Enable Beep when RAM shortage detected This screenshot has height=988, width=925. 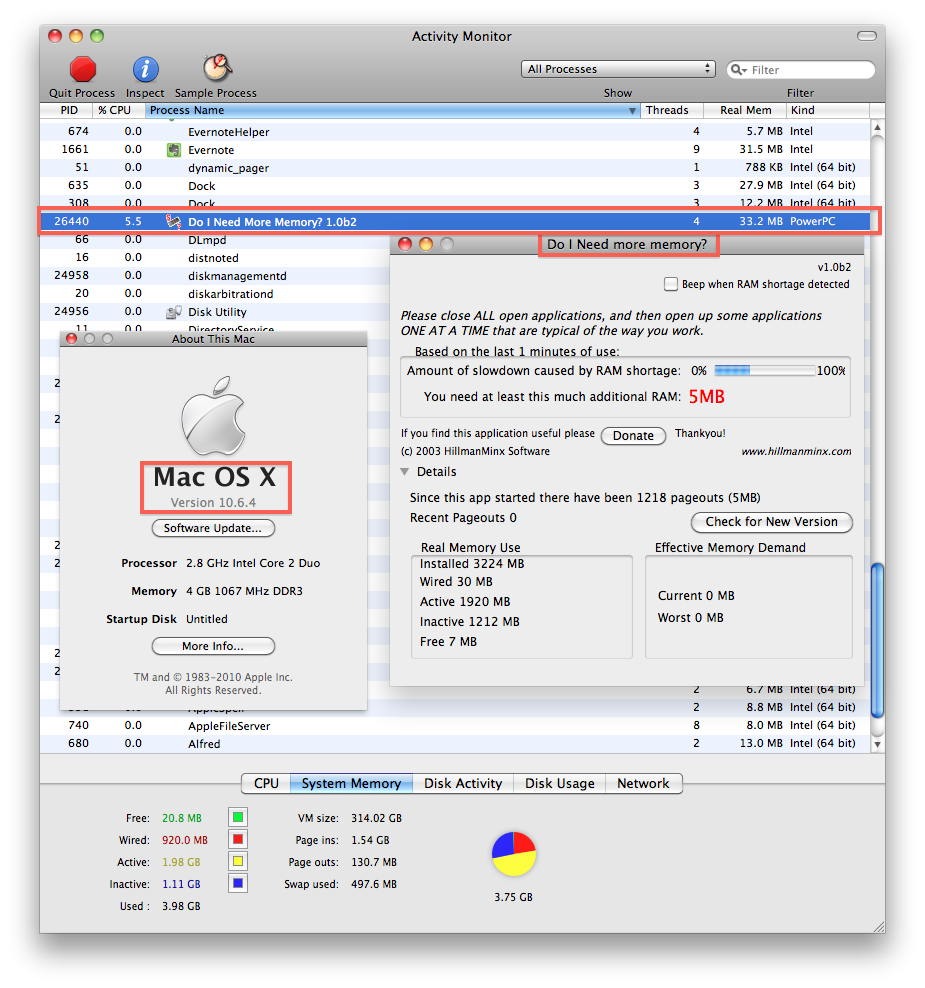pos(670,284)
